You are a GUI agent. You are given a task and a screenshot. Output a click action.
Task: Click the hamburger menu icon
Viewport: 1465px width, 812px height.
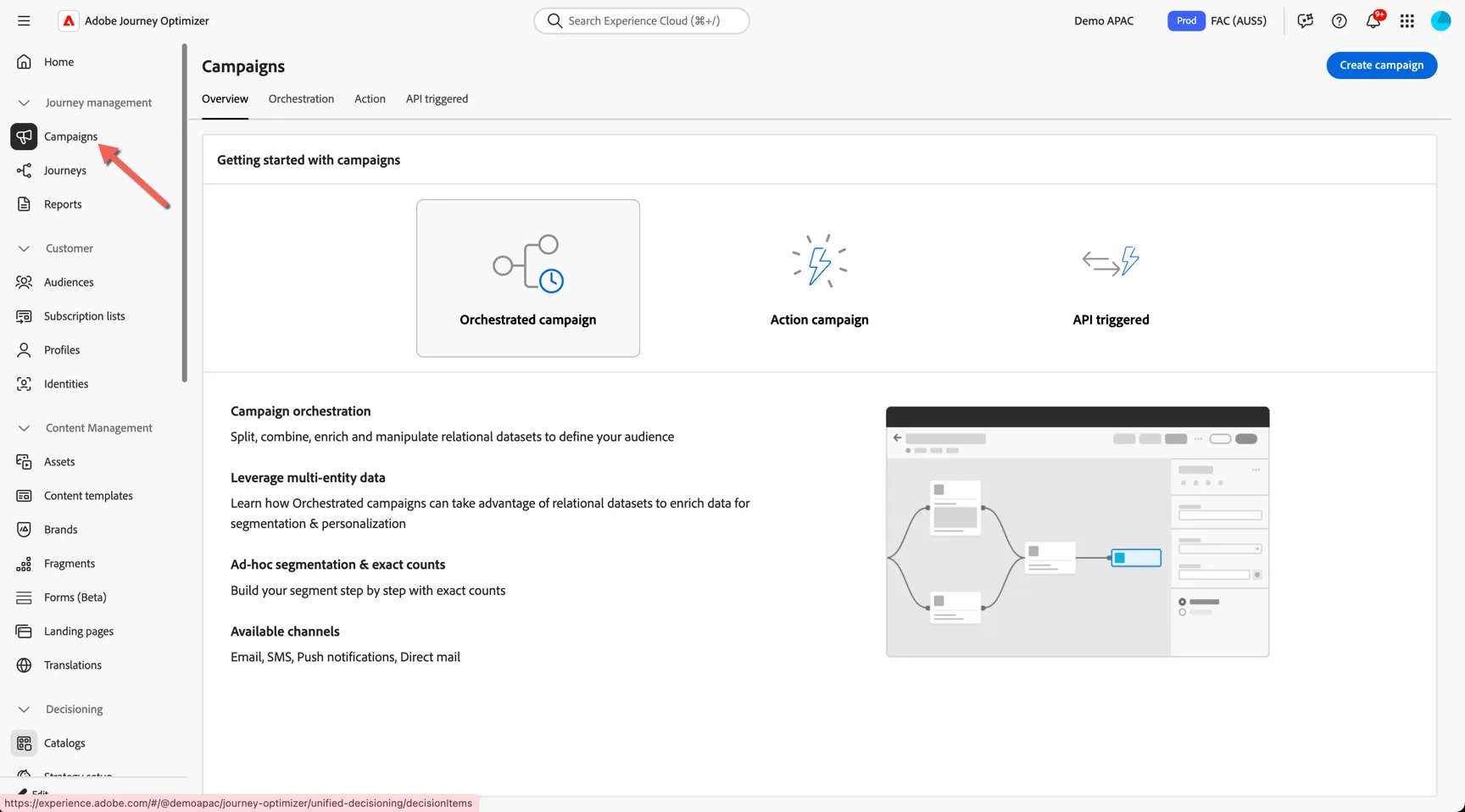click(x=24, y=21)
